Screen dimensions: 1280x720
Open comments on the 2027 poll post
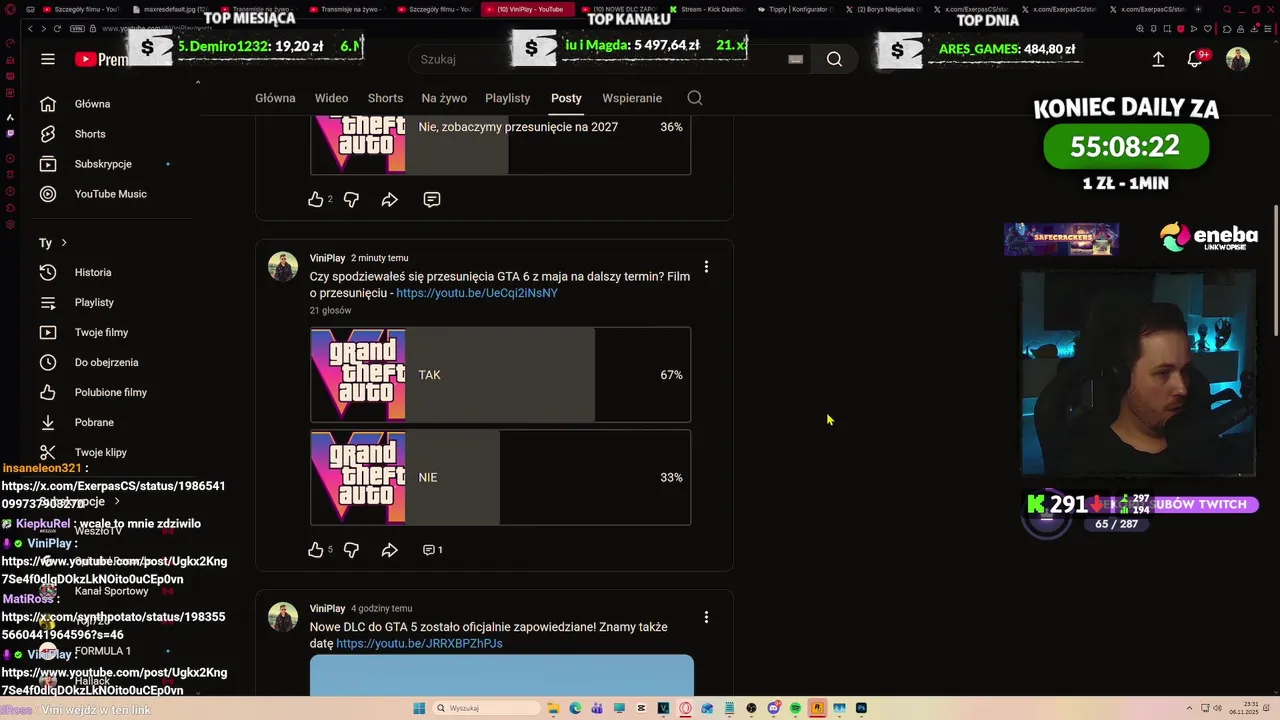[x=432, y=200]
